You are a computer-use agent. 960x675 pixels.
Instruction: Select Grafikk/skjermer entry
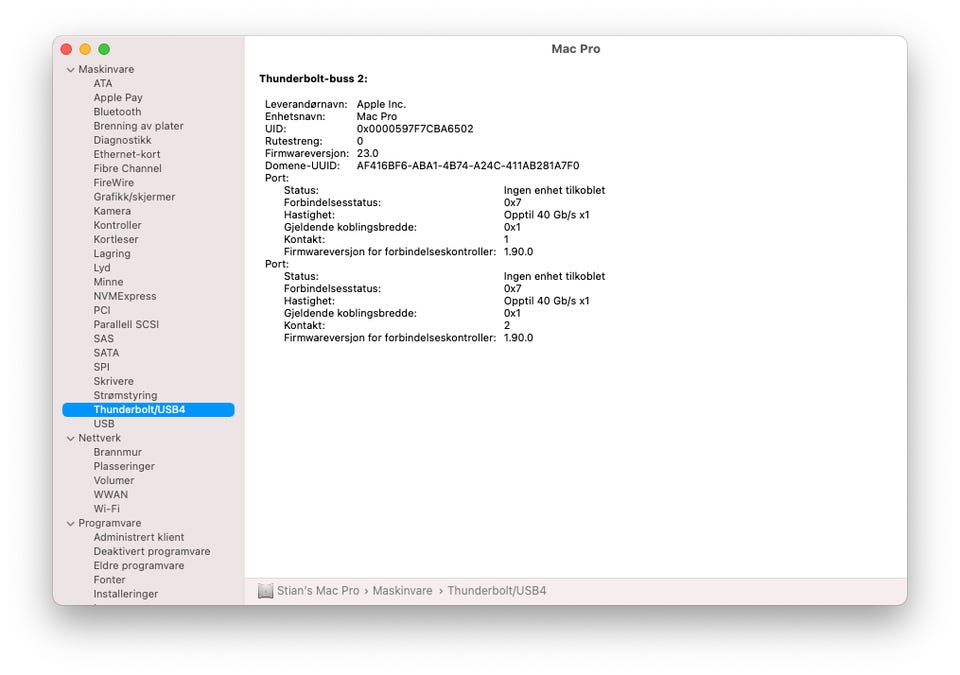tap(134, 197)
